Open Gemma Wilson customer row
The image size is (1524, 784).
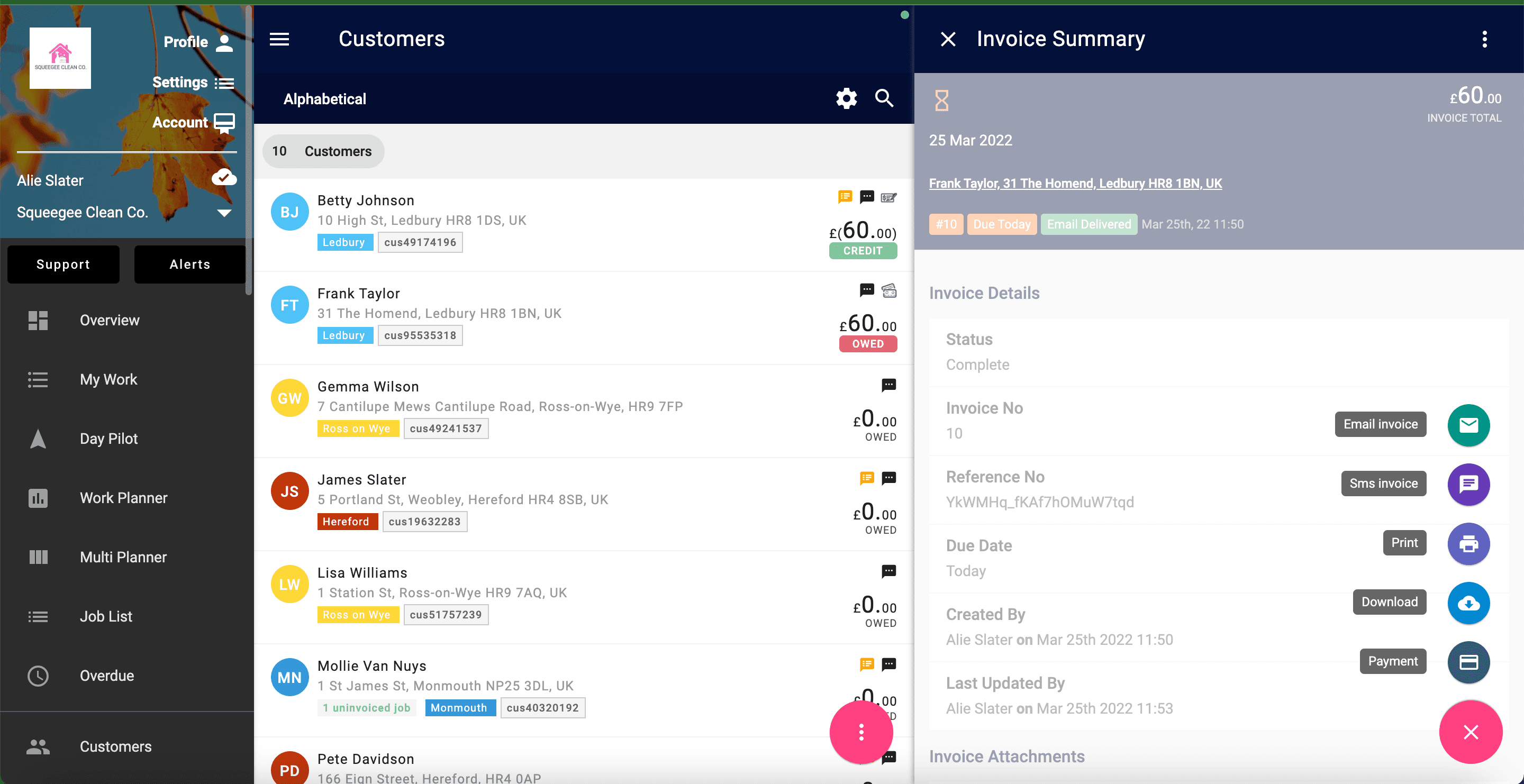[x=584, y=411]
